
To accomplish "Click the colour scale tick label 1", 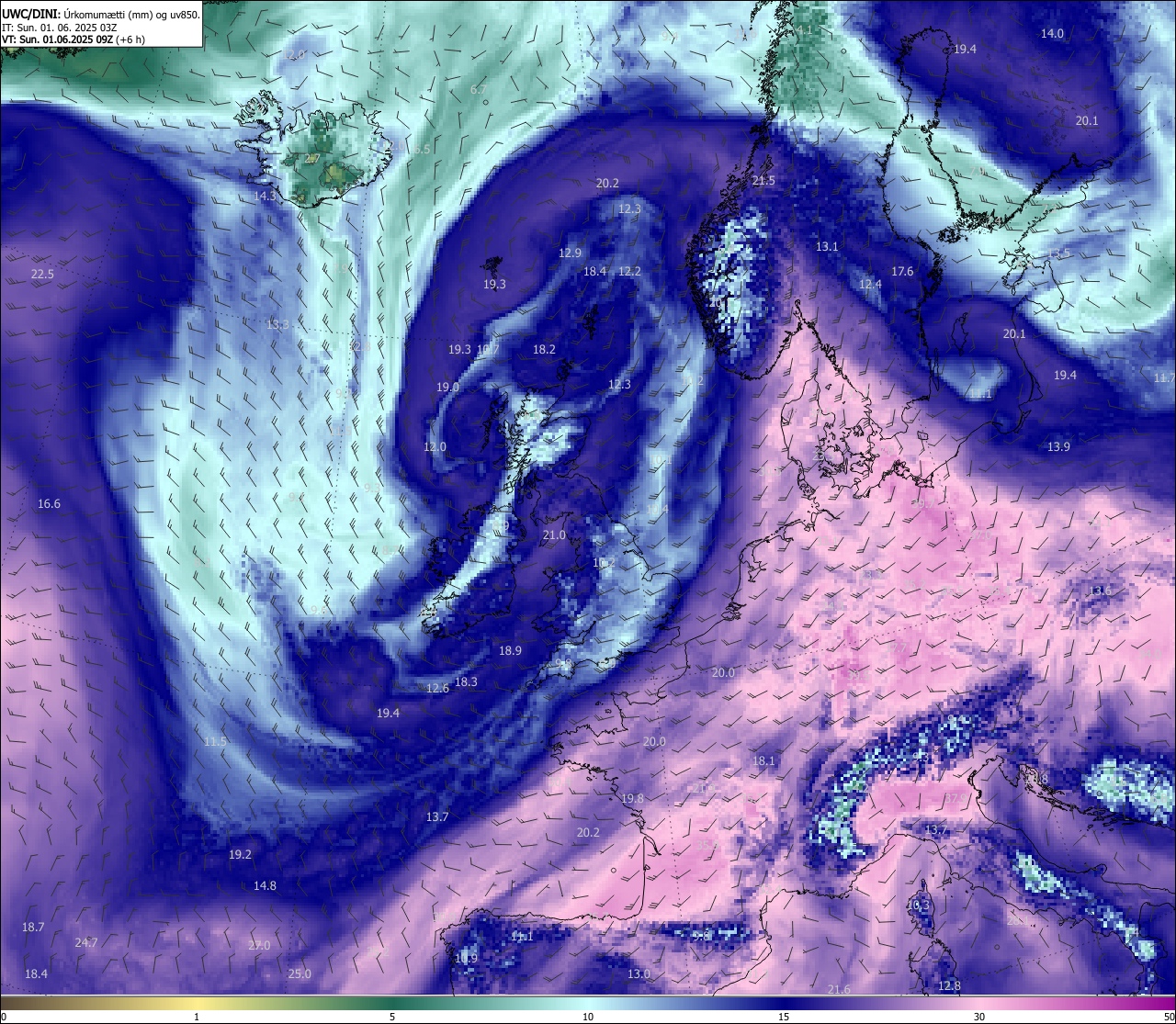I will [x=197, y=1017].
